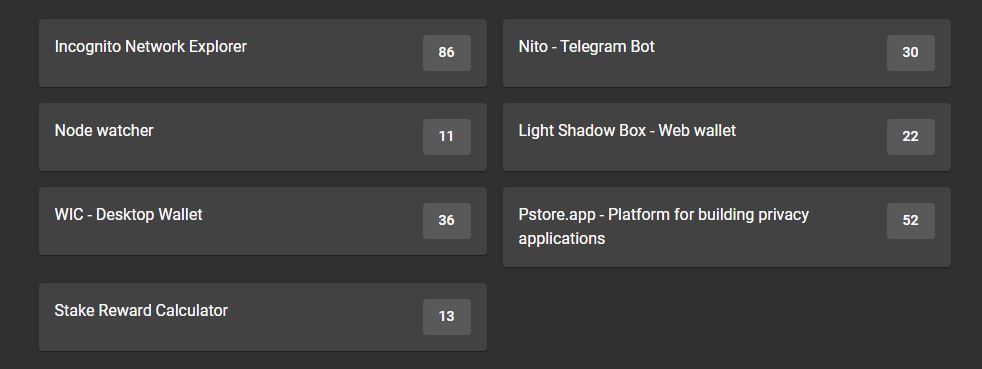Click the 22 count badge
This screenshot has height=369, width=982.
[x=911, y=137]
